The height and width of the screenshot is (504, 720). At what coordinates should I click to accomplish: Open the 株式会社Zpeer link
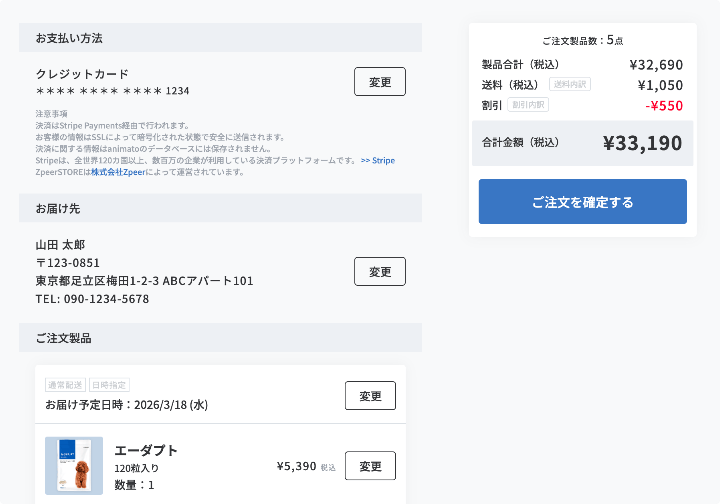118,172
